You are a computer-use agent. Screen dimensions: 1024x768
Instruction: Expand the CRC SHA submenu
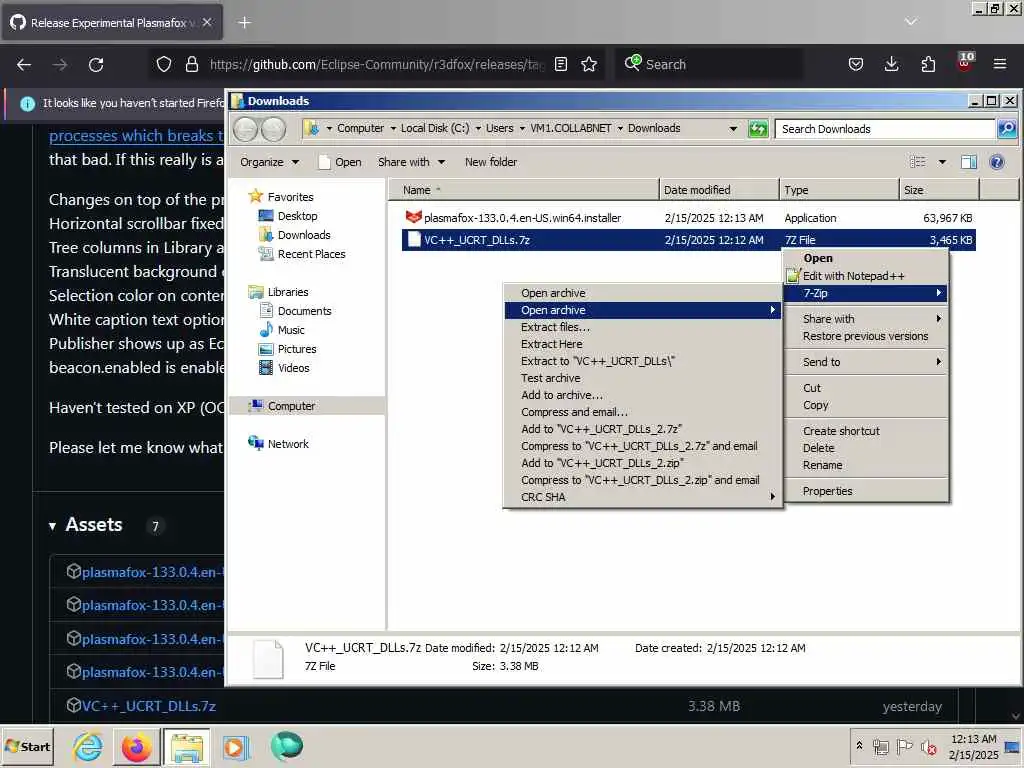pyautogui.click(x=643, y=497)
